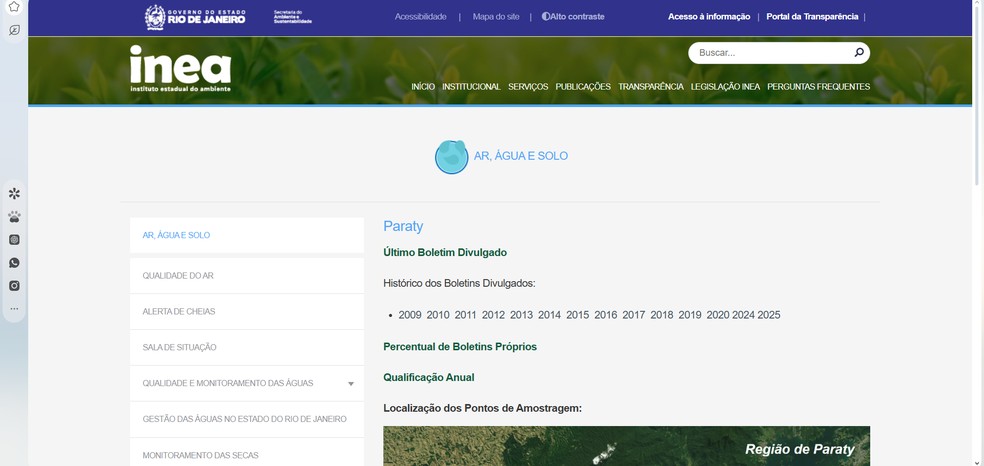Open the TRANSPARÊNCIA menu
984x466 pixels.
click(651, 87)
